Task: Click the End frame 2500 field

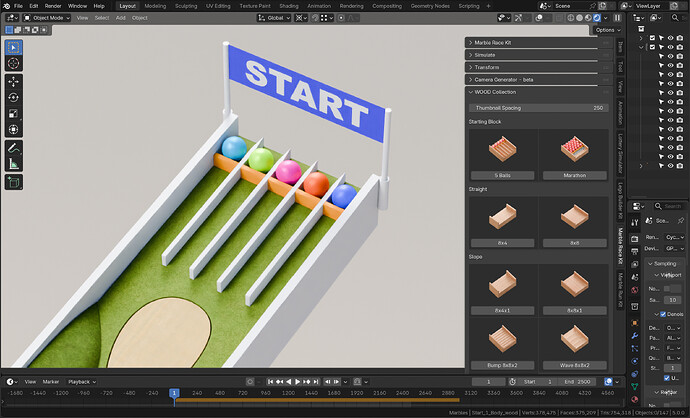Action: [579, 382]
